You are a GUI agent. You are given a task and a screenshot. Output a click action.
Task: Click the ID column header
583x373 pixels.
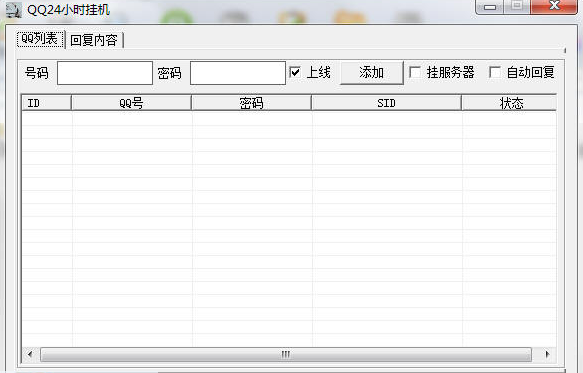tap(46, 103)
